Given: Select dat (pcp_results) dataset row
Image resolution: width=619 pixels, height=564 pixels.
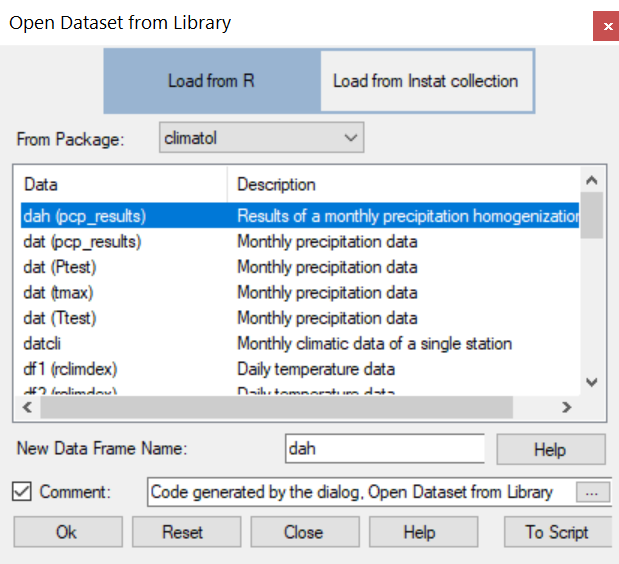Looking at the screenshot, I should coord(300,242).
